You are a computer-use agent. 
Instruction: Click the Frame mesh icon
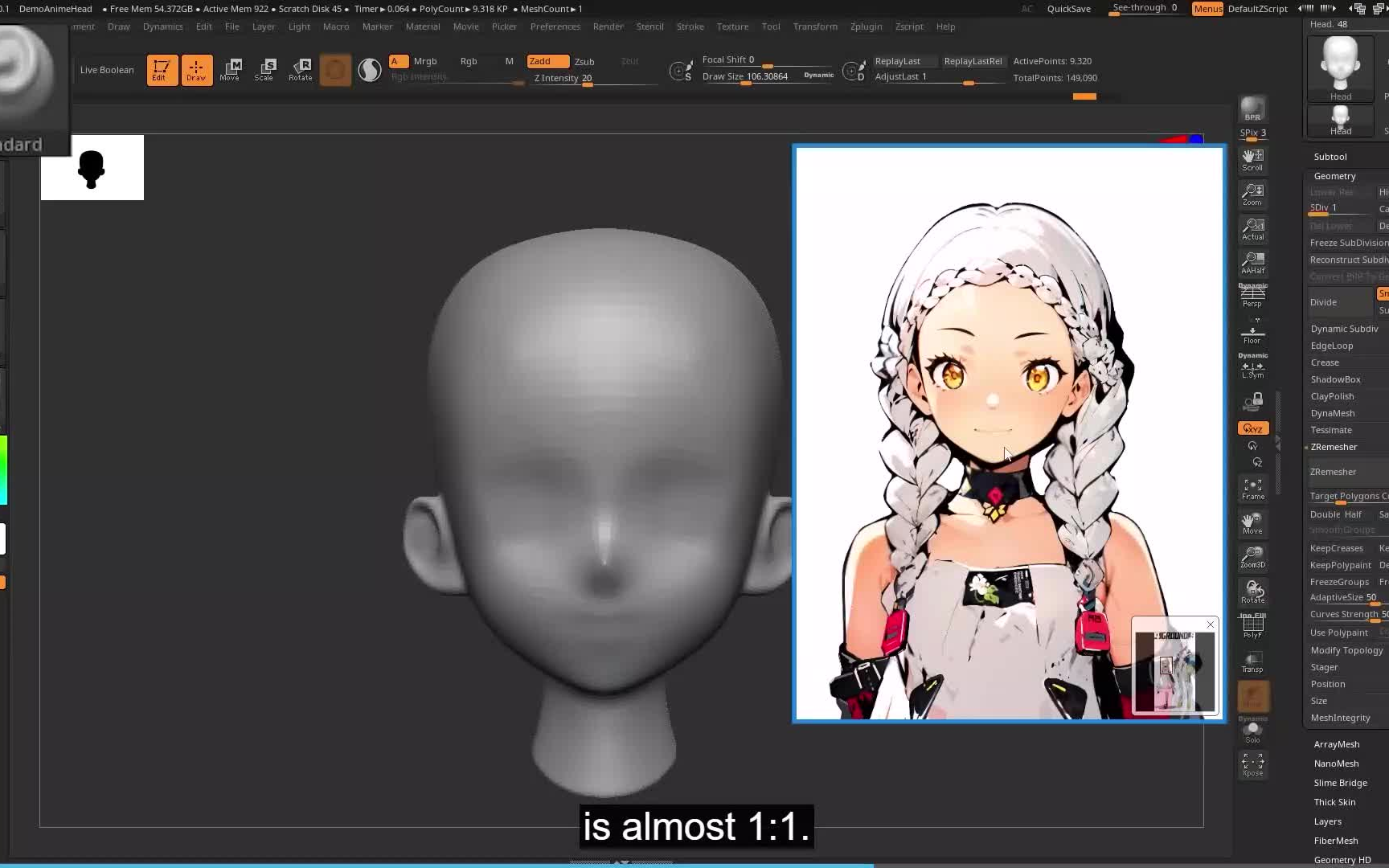click(1252, 488)
